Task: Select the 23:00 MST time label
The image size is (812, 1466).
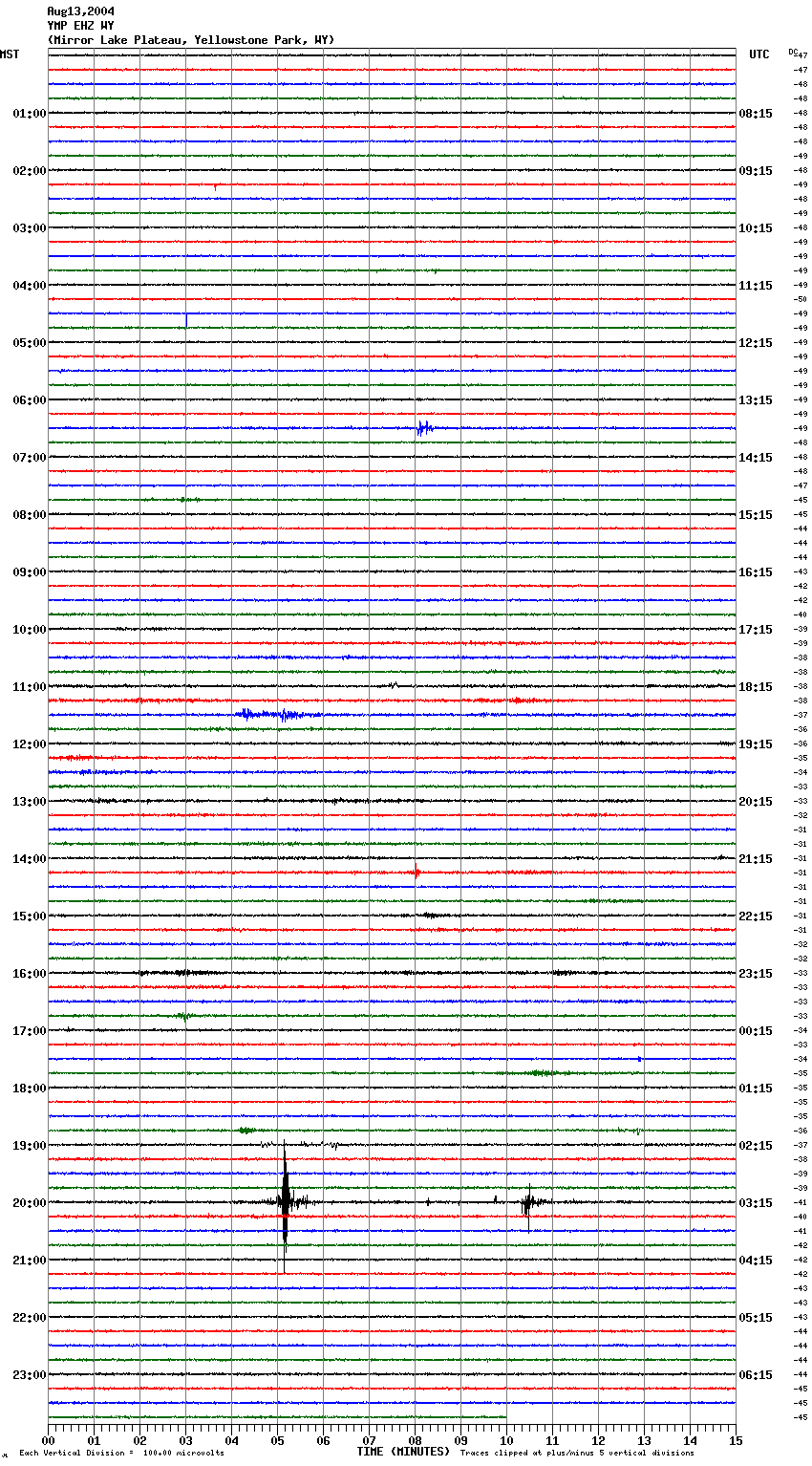Action: (30, 1375)
